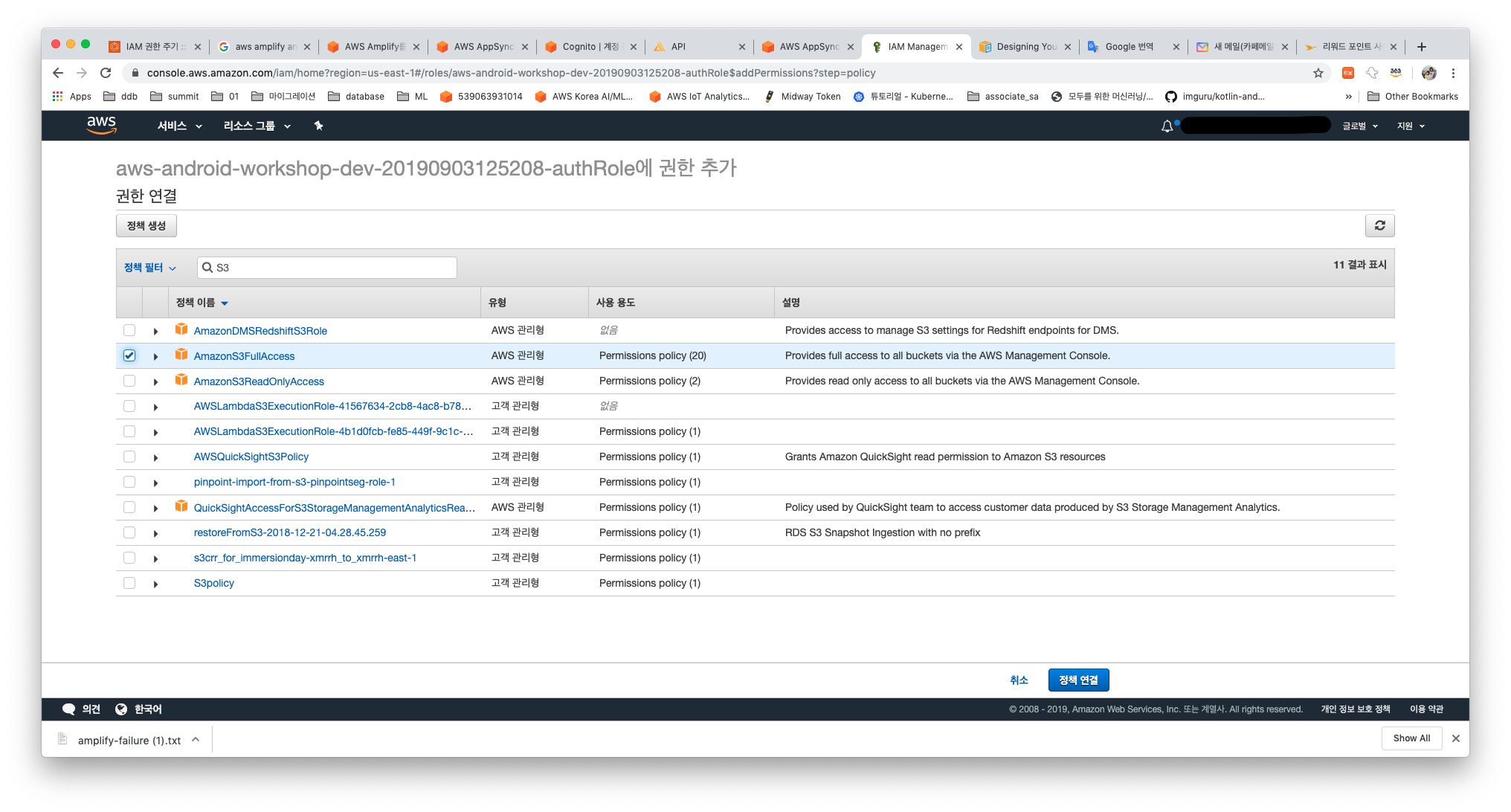Click the 한국어 language selector
Screen dimensions: 1511x812
(x=148, y=709)
